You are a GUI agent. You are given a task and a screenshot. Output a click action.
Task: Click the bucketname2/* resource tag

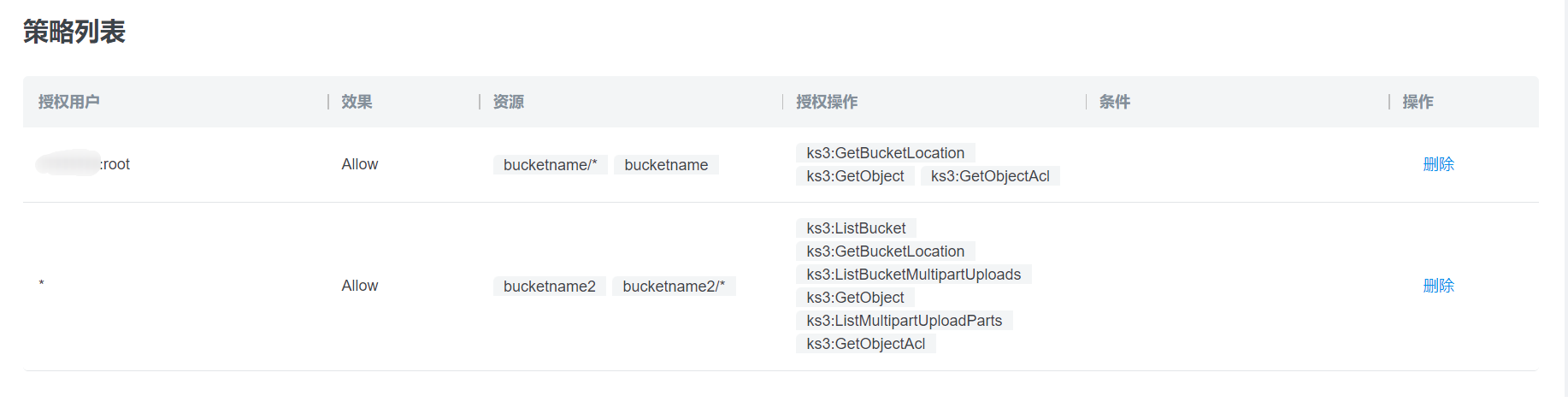point(674,287)
